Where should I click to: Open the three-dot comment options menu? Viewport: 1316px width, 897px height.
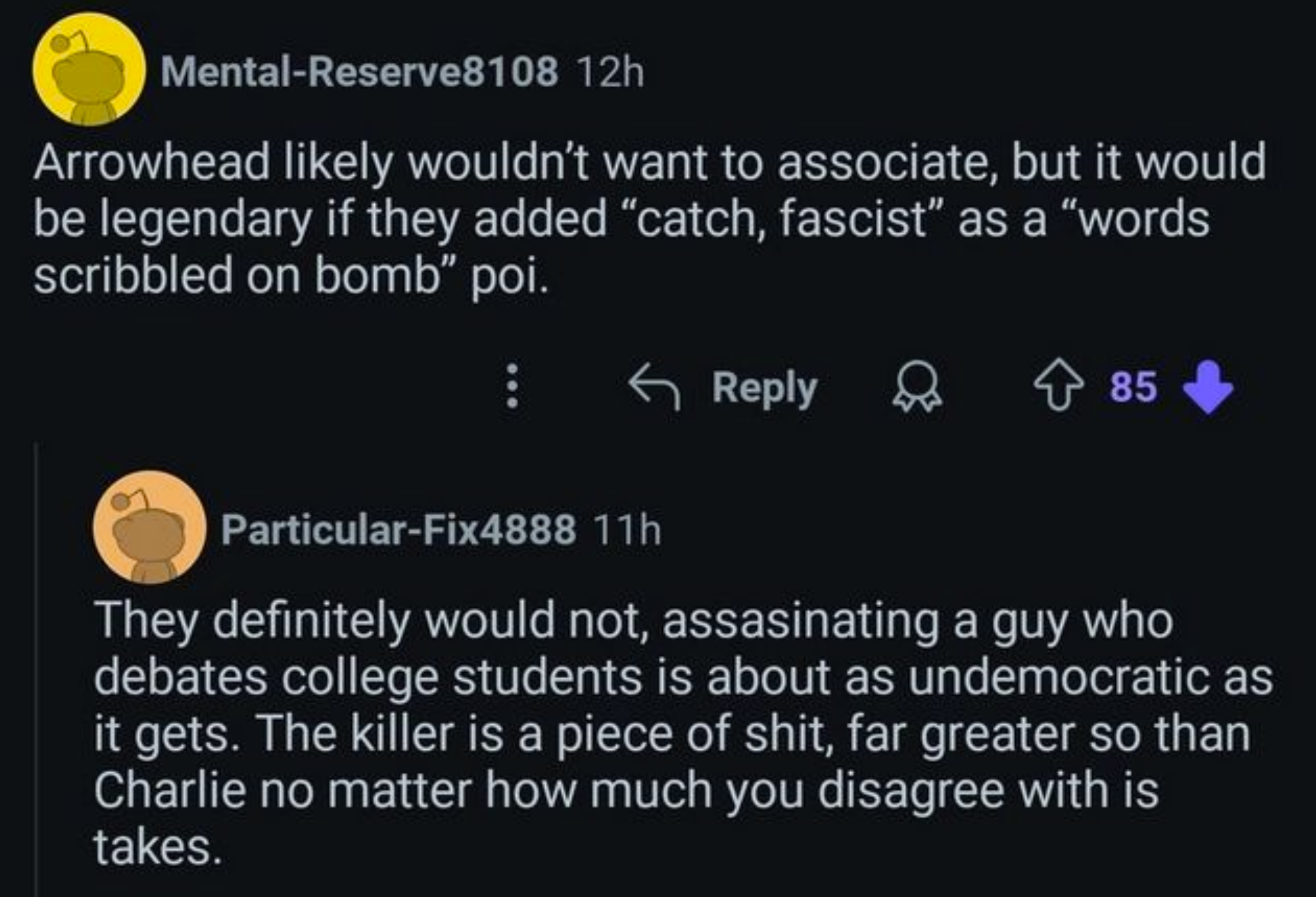tap(512, 387)
